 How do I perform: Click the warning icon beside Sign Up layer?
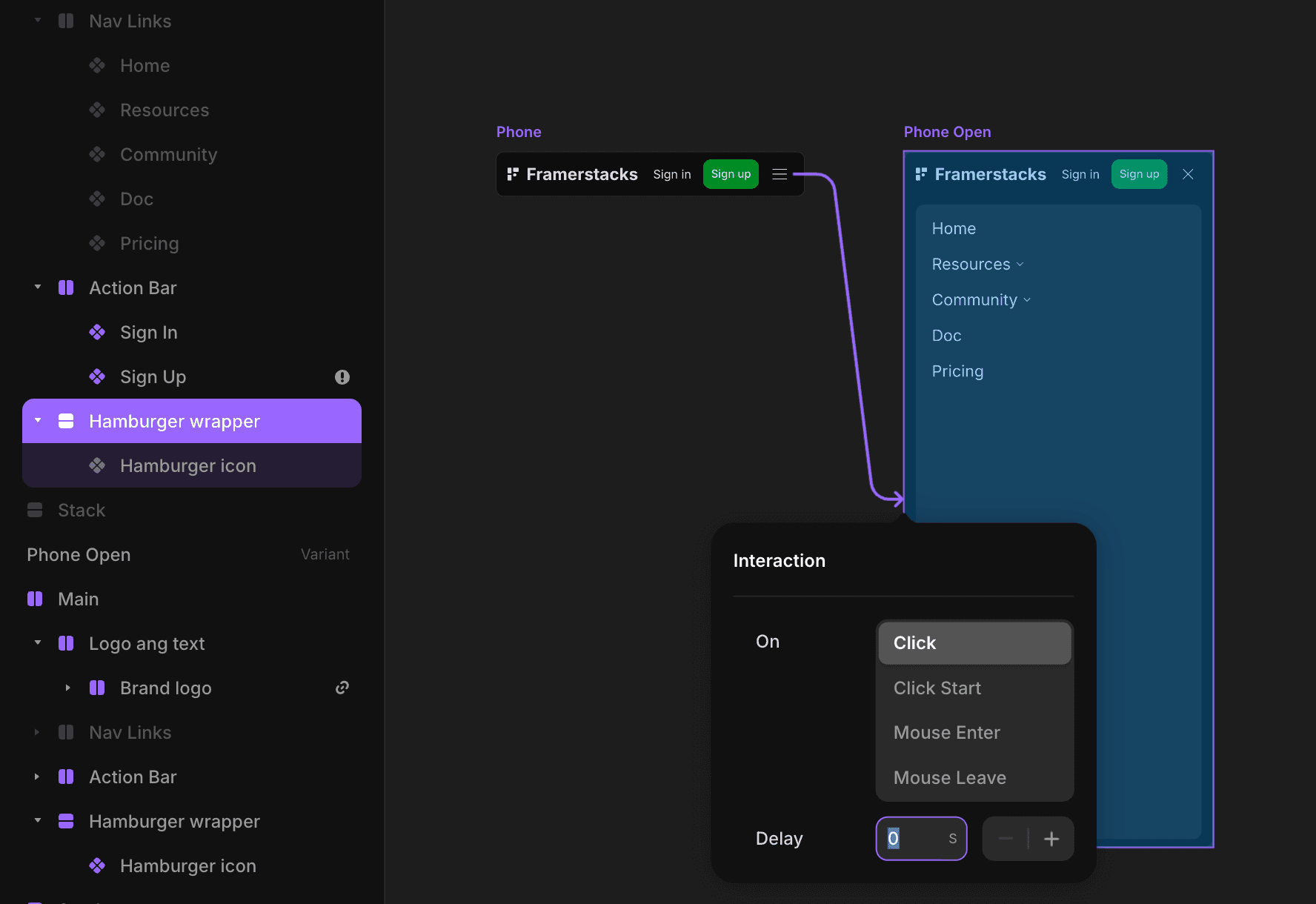[x=342, y=376]
